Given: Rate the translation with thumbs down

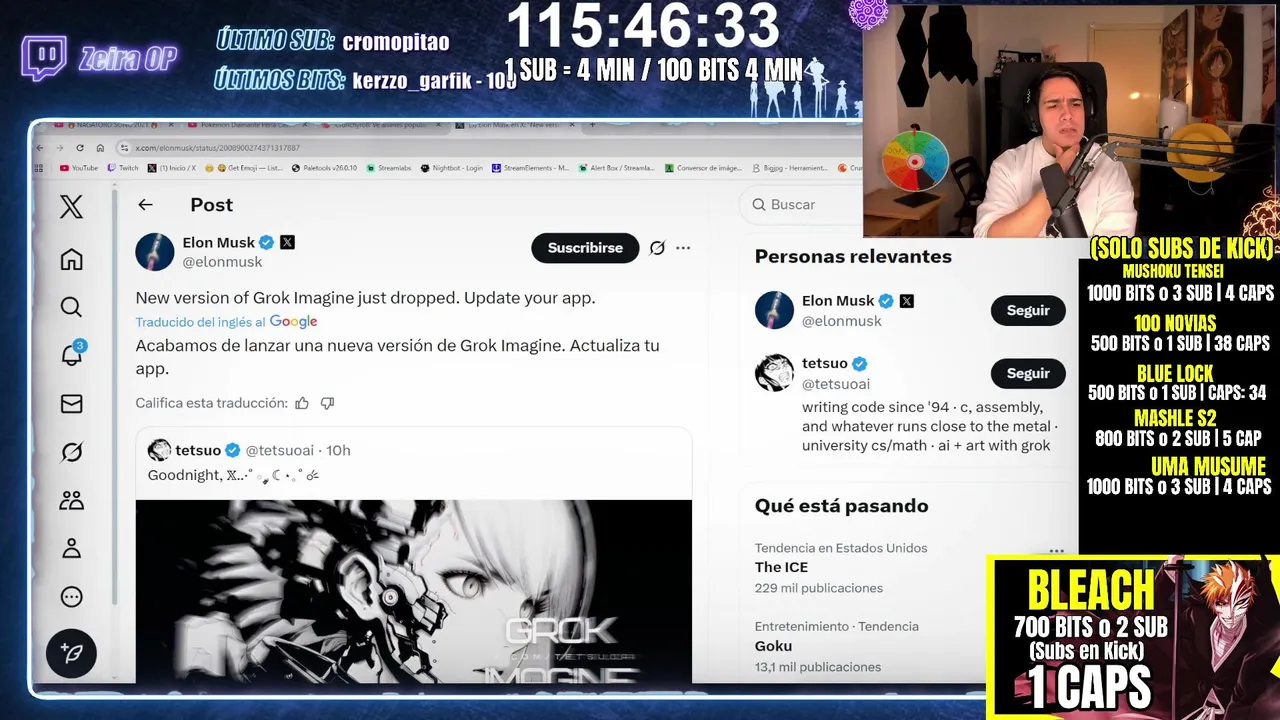Looking at the screenshot, I should tap(327, 403).
